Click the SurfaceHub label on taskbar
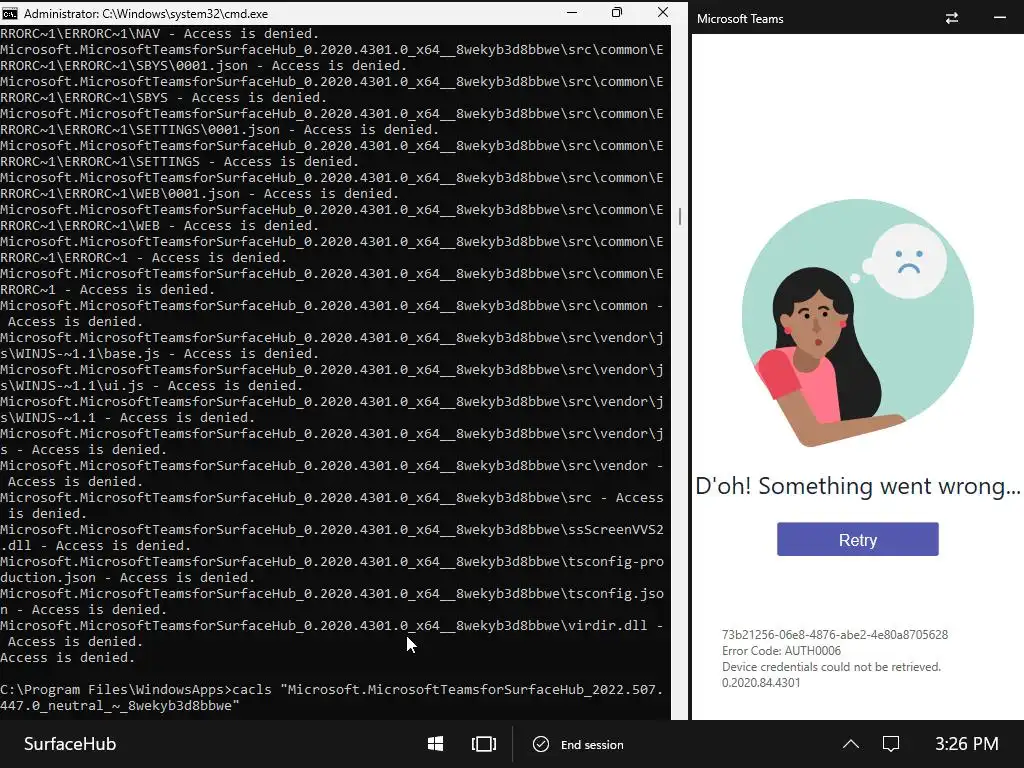Image resolution: width=1024 pixels, height=768 pixels. pos(70,744)
